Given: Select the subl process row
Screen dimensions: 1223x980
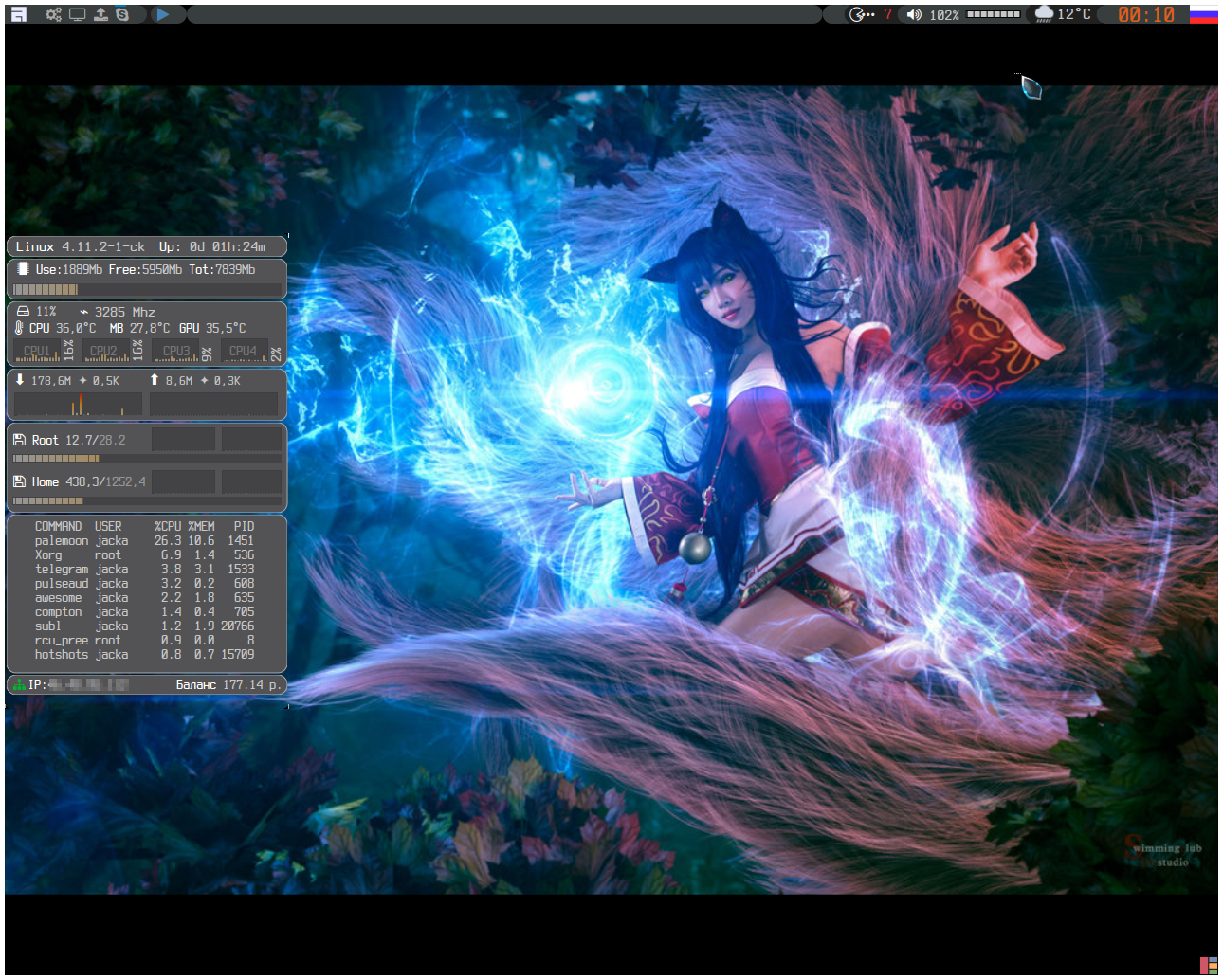Looking at the screenshot, I should coord(144,626).
